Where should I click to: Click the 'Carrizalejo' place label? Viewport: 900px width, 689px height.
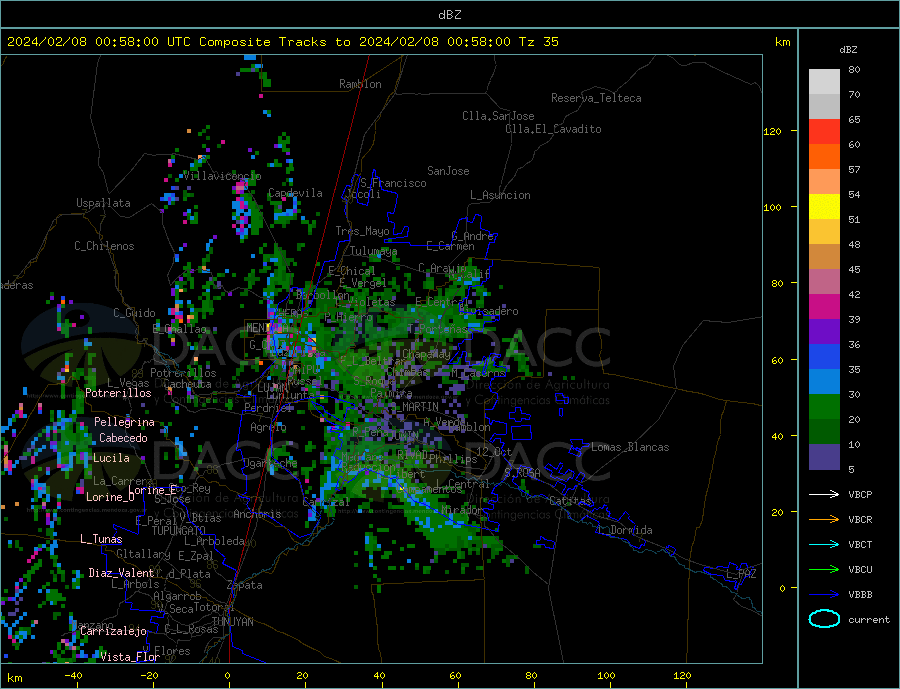pyautogui.click(x=113, y=632)
